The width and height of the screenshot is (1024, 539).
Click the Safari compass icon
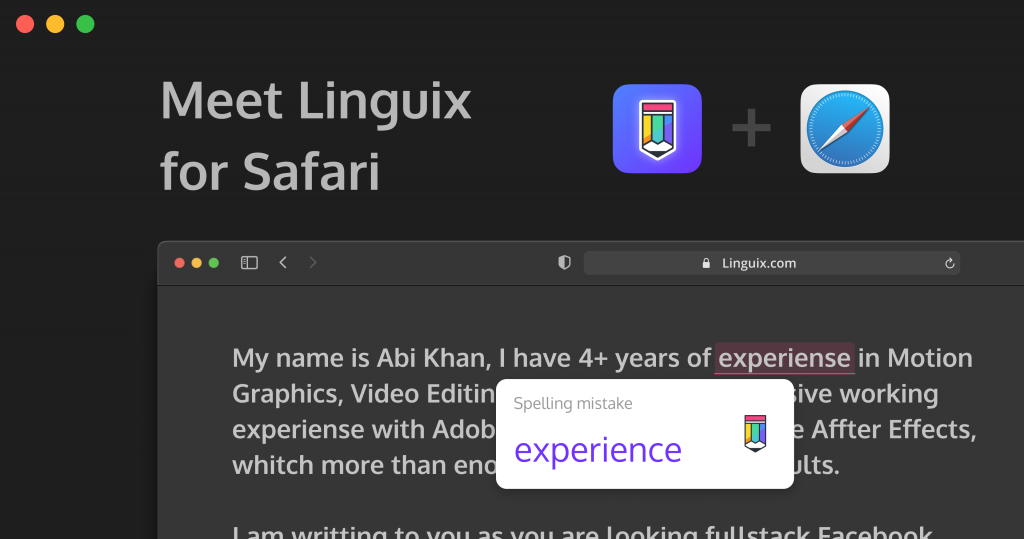coord(844,129)
